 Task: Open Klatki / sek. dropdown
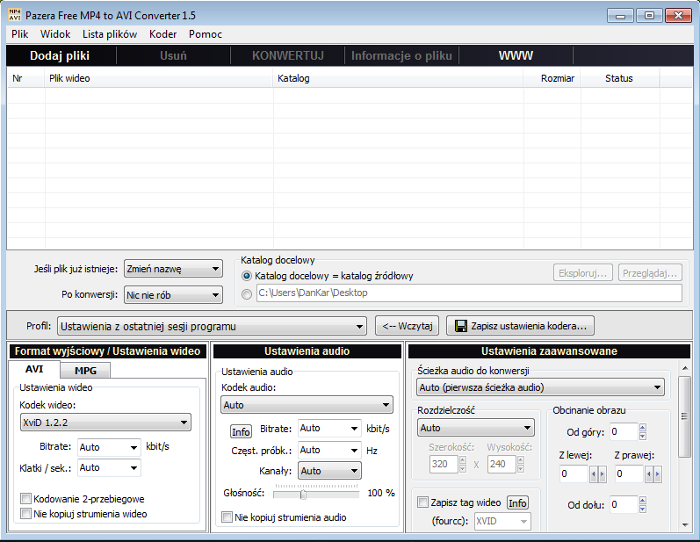pos(109,468)
